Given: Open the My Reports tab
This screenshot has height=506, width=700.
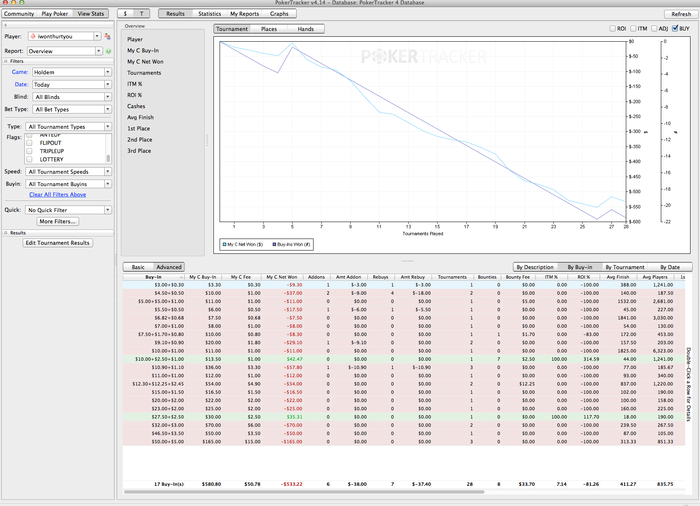Looking at the screenshot, I should coord(244,14).
